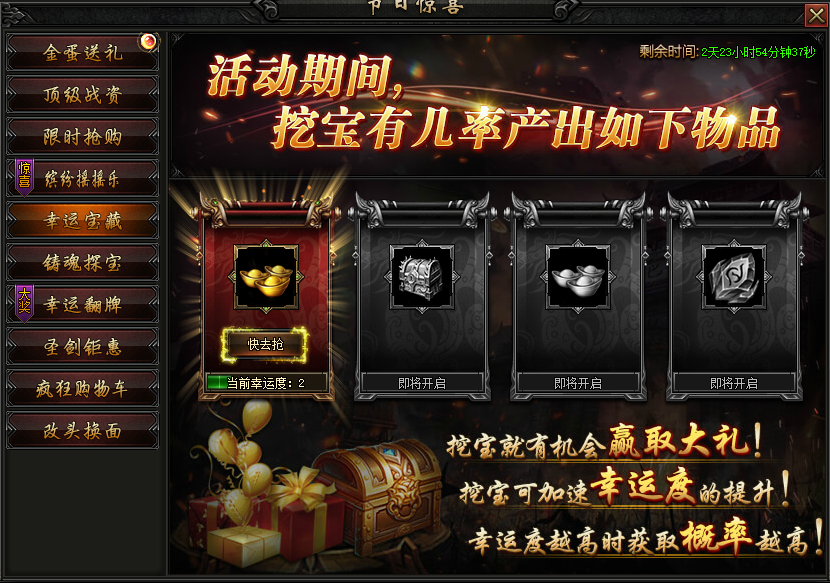830x583 pixels.
Task: Click the purple 惊喜 badge icon
Action: 24,177
